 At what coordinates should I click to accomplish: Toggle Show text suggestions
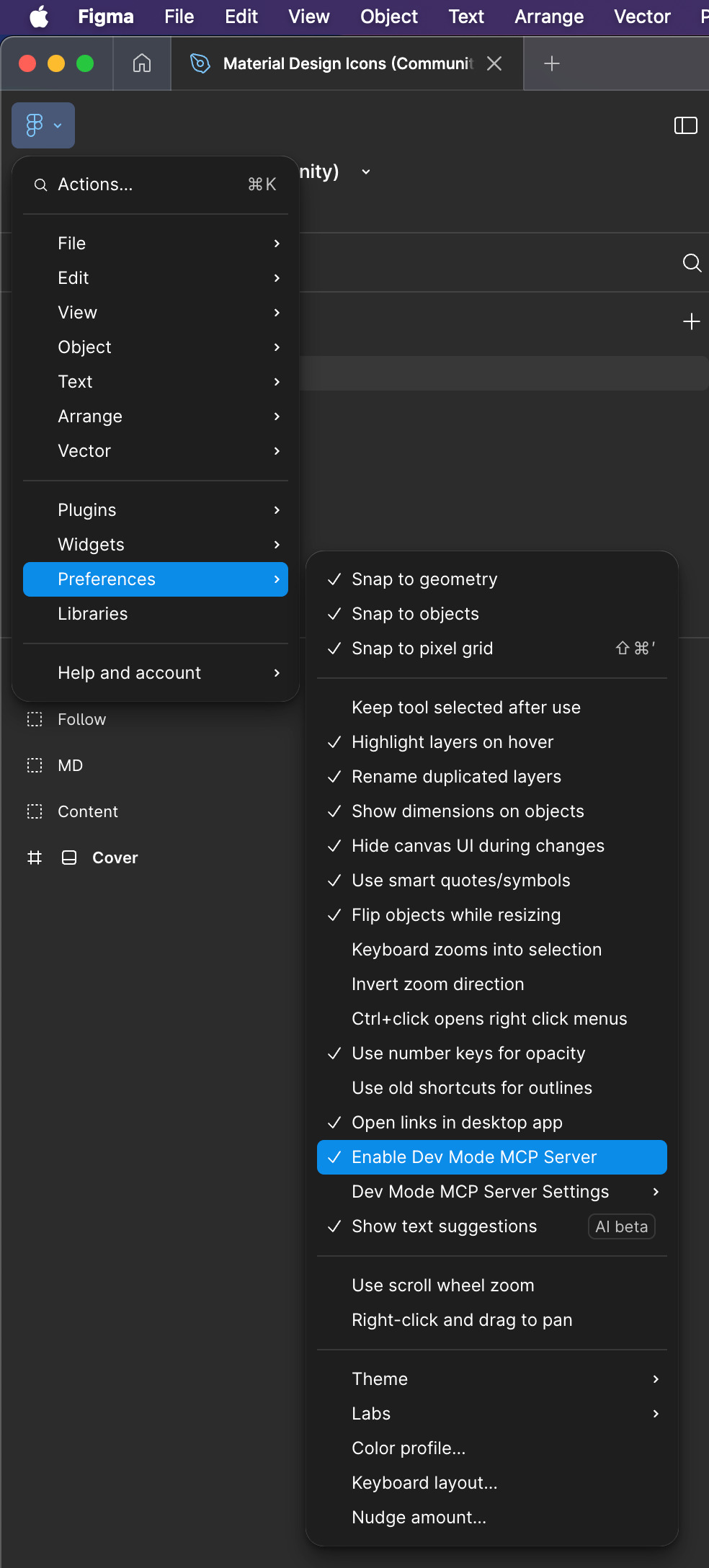pyautogui.click(x=492, y=1226)
